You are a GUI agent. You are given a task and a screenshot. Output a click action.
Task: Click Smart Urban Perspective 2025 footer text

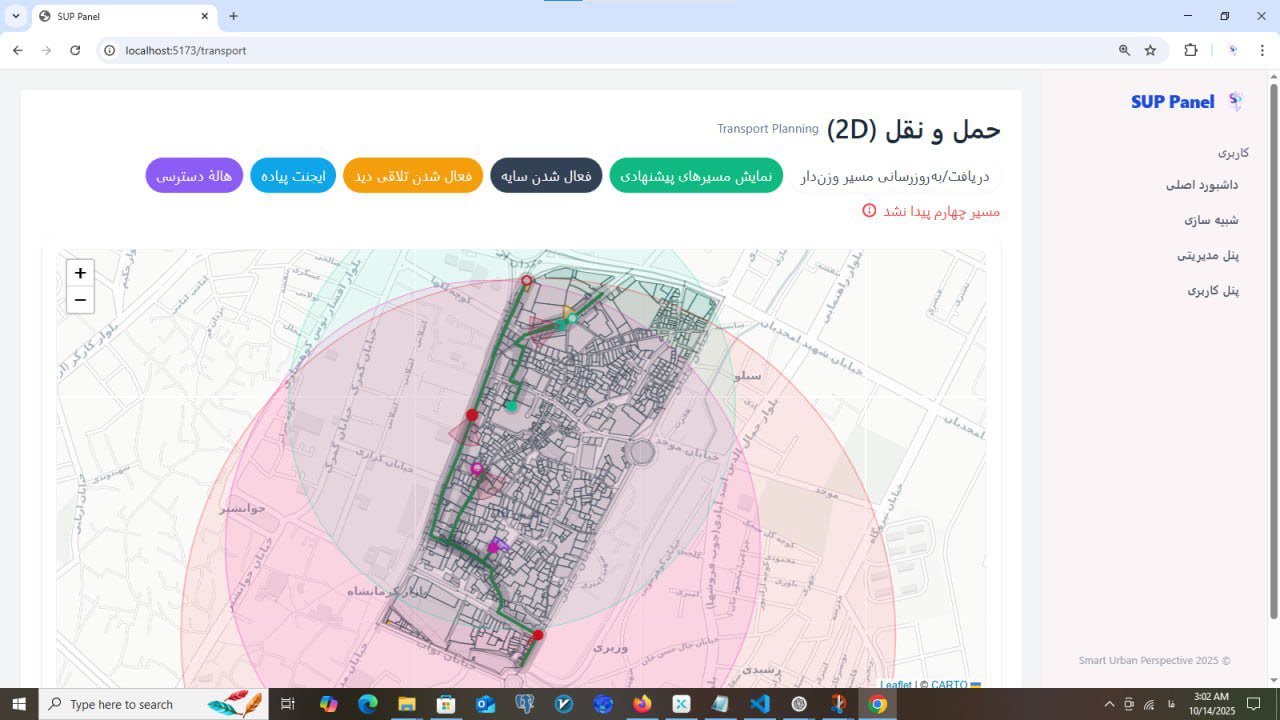point(1155,661)
